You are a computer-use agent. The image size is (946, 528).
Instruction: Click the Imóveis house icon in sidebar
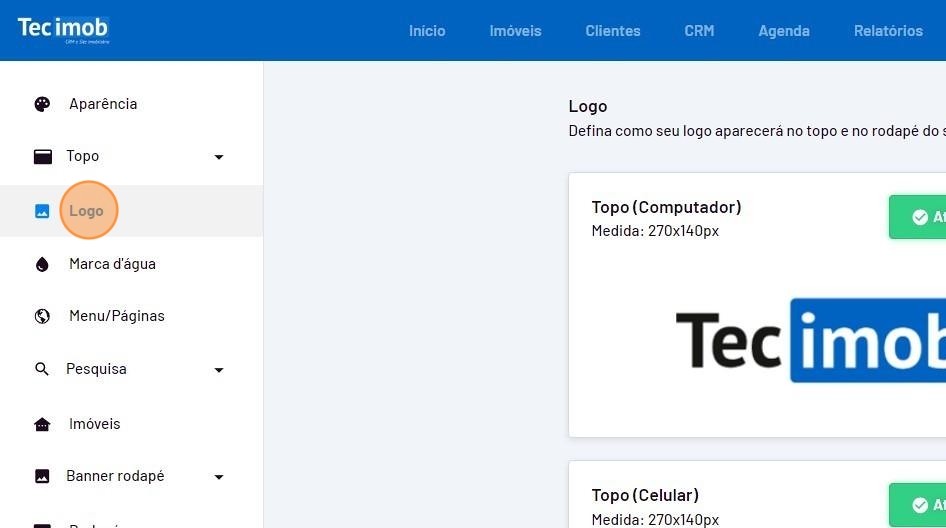42,424
